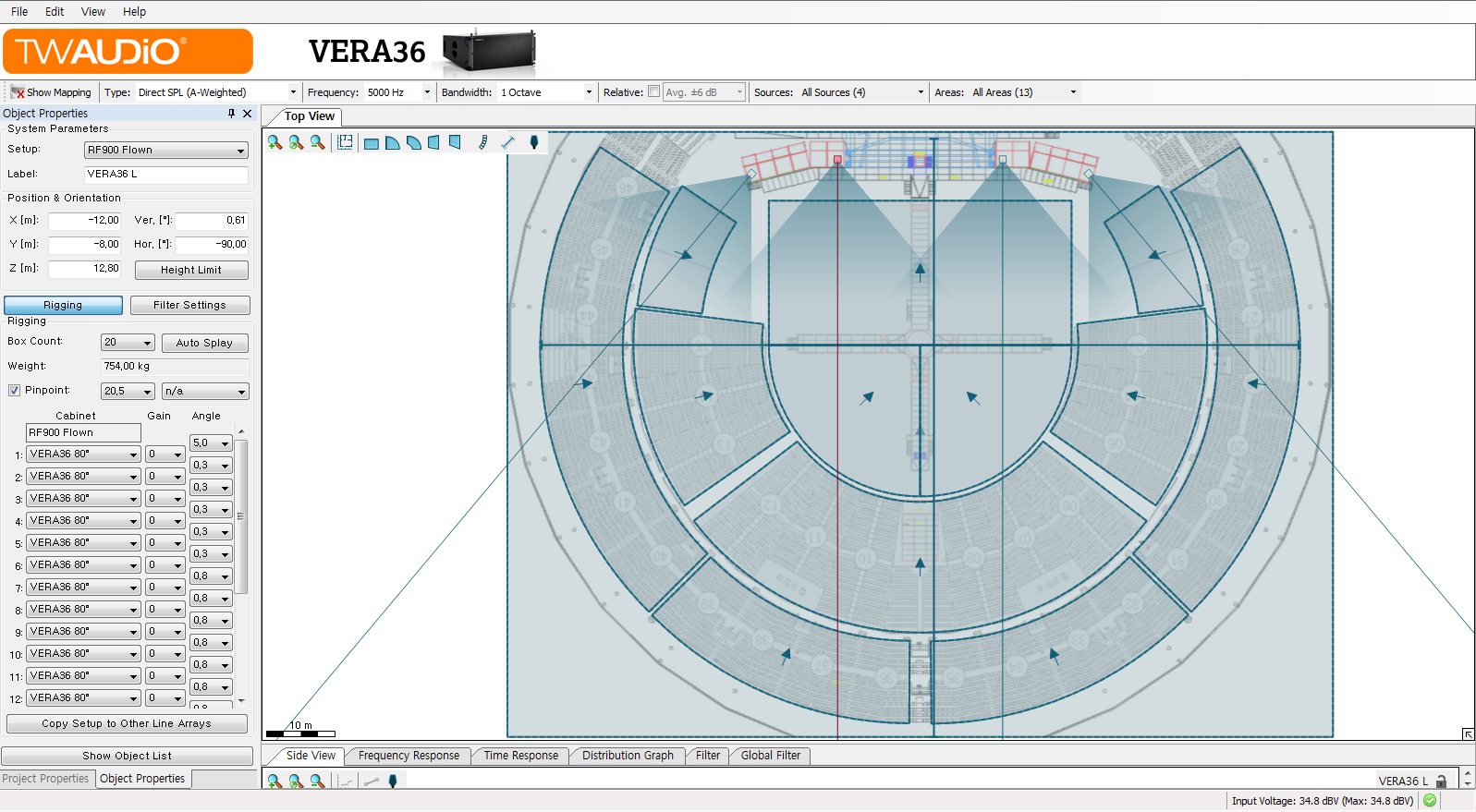This screenshot has width=1476, height=812.
Task: Click zoom out icon in Side View toolbar
Action: point(317,782)
